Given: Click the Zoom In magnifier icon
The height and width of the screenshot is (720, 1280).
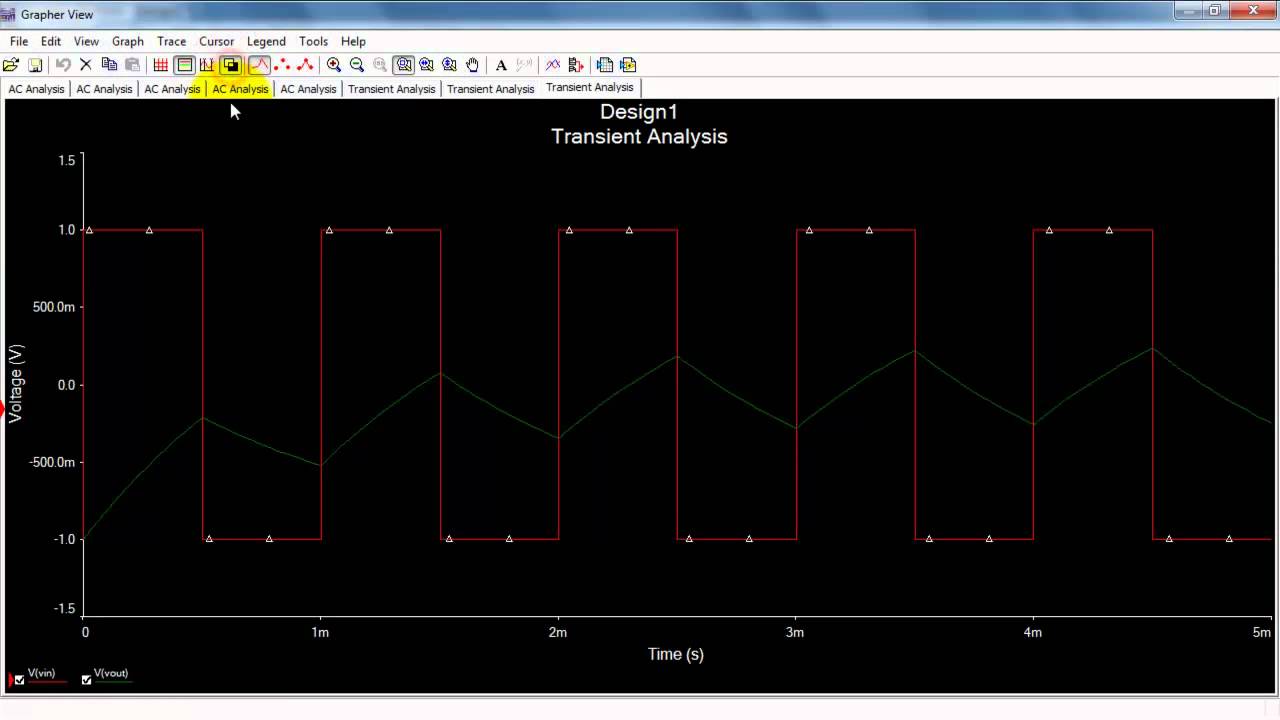Looking at the screenshot, I should pyautogui.click(x=334, y=65).
